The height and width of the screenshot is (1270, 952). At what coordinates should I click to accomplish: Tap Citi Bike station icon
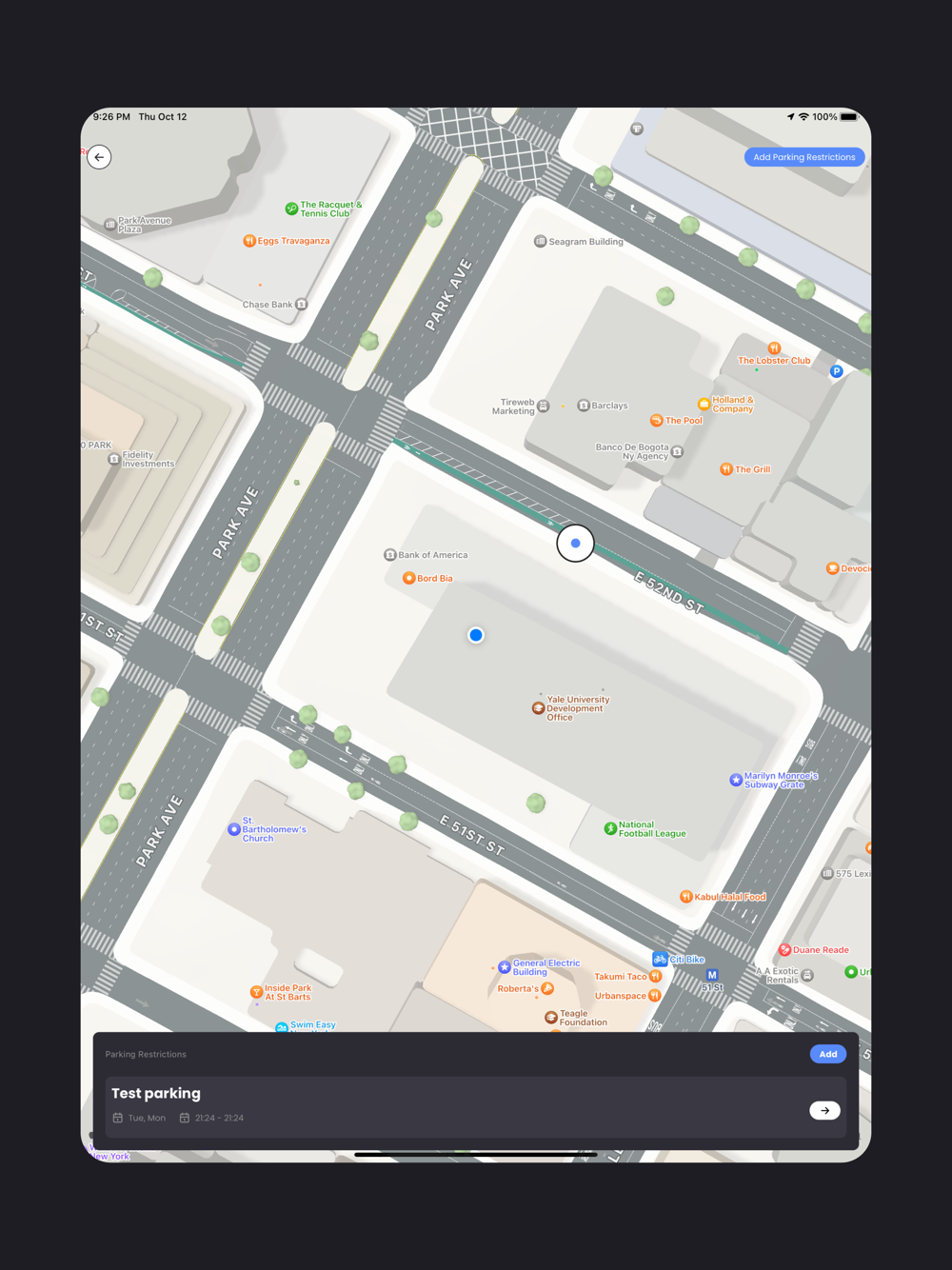point(660,959)
